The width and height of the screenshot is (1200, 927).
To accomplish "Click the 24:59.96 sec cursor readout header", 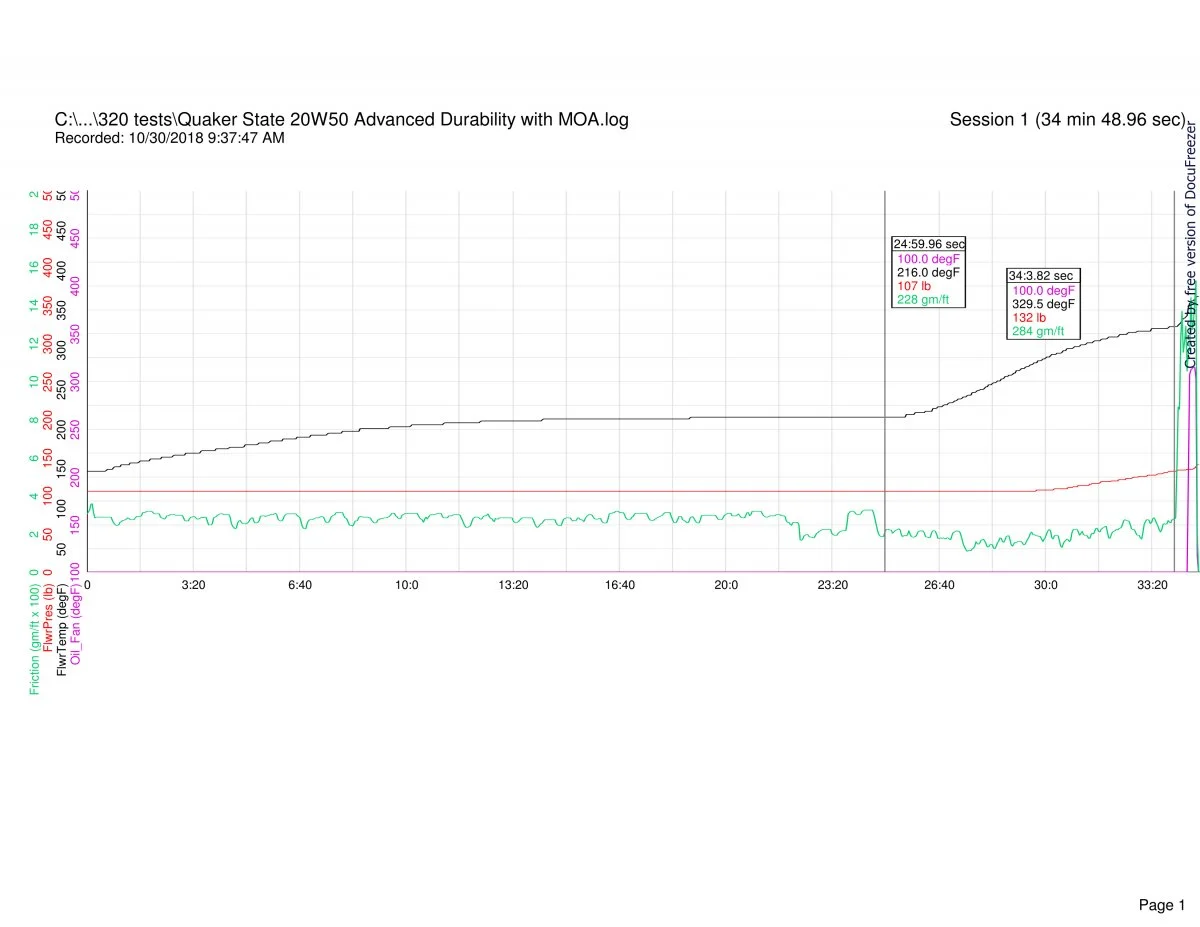I will tap(929, 243).
